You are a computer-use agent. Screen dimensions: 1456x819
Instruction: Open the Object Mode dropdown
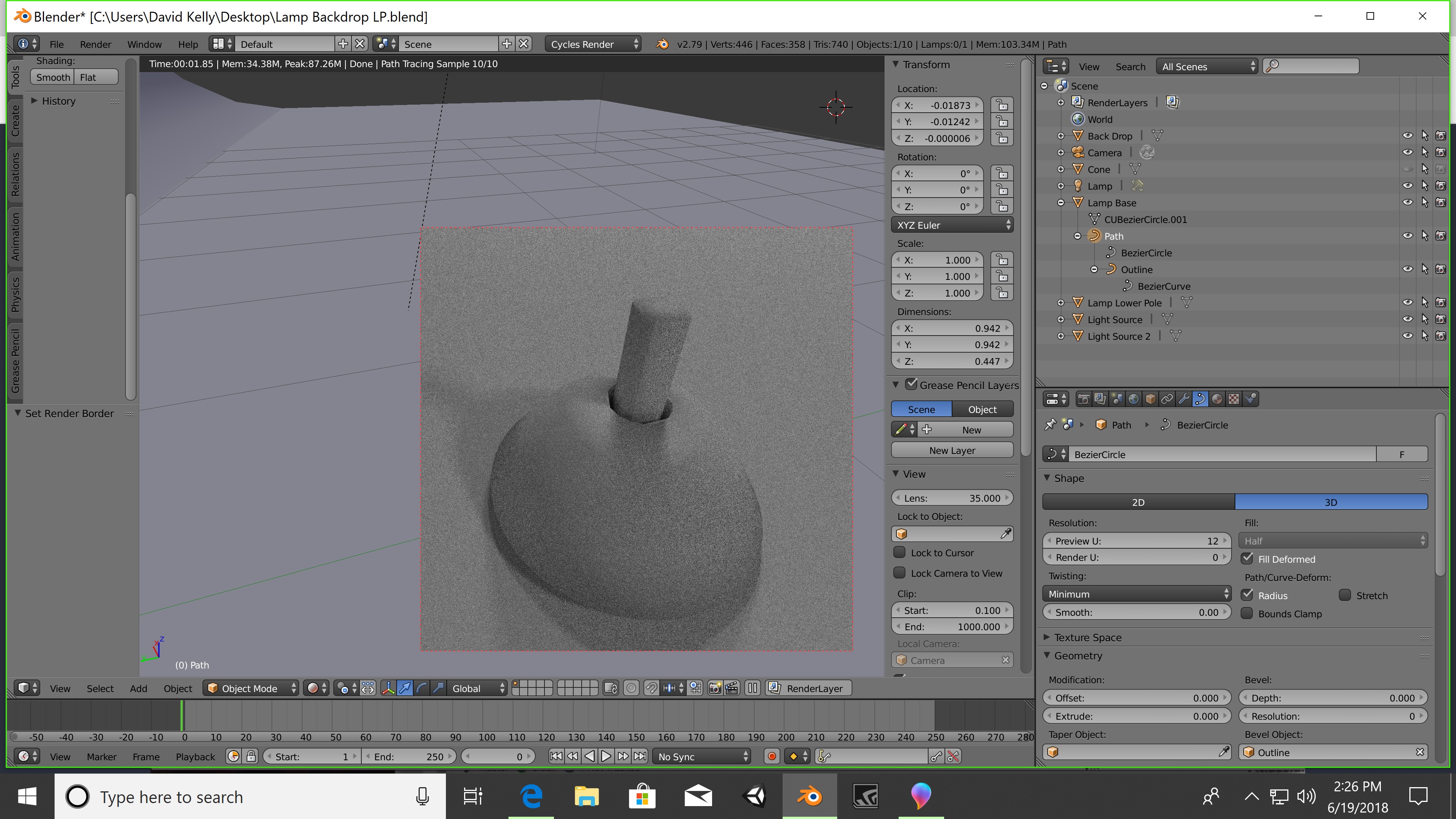tap(251, 688)
